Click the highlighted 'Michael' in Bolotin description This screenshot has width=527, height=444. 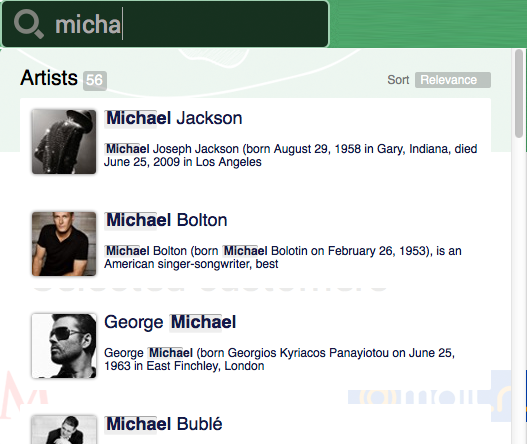click(245, 251)
